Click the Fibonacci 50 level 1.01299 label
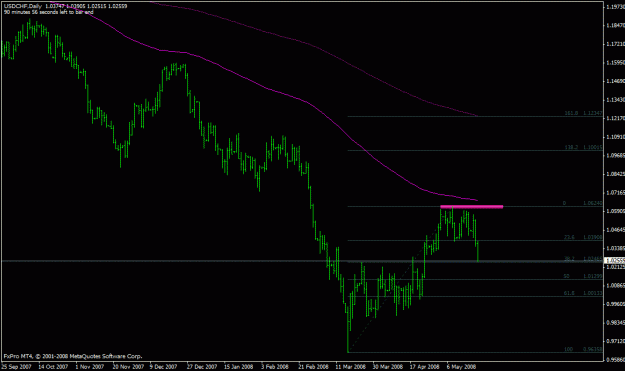This screenshot has width=625, height=371. point(583,276)
